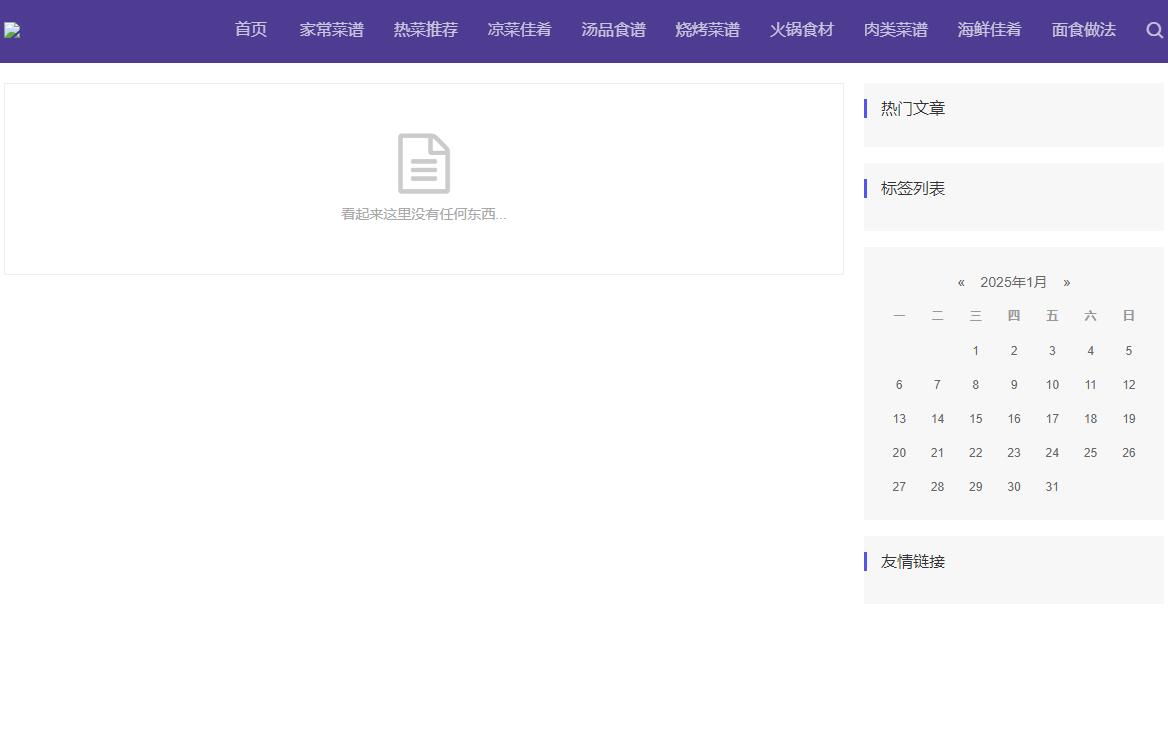Go to previous month in calendar
Image resolution: width=1168 pixels, height=729 pixels.
point(961,282)
